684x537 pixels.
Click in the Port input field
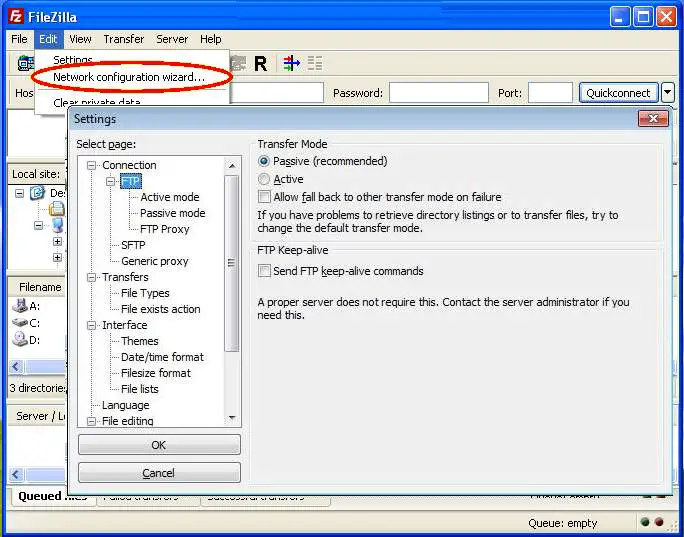(550, 92)
